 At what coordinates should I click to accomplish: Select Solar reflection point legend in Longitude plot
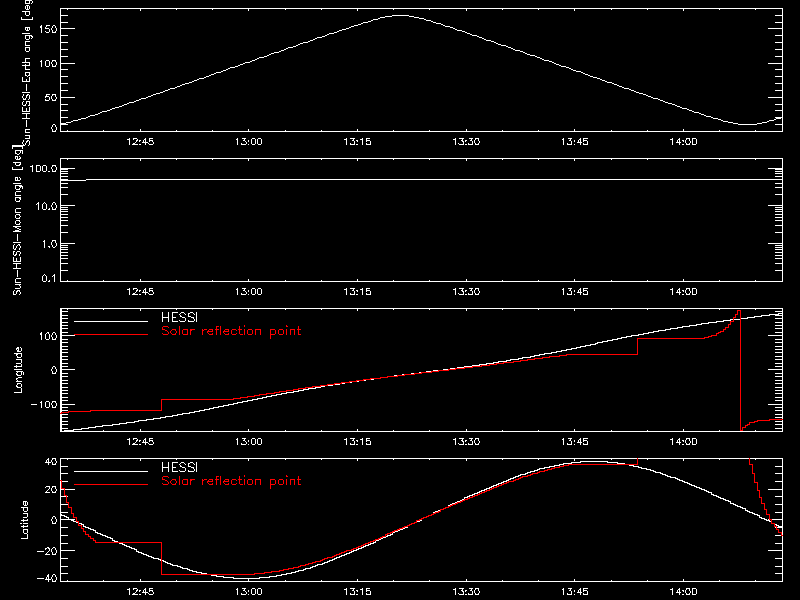[231, 331]
